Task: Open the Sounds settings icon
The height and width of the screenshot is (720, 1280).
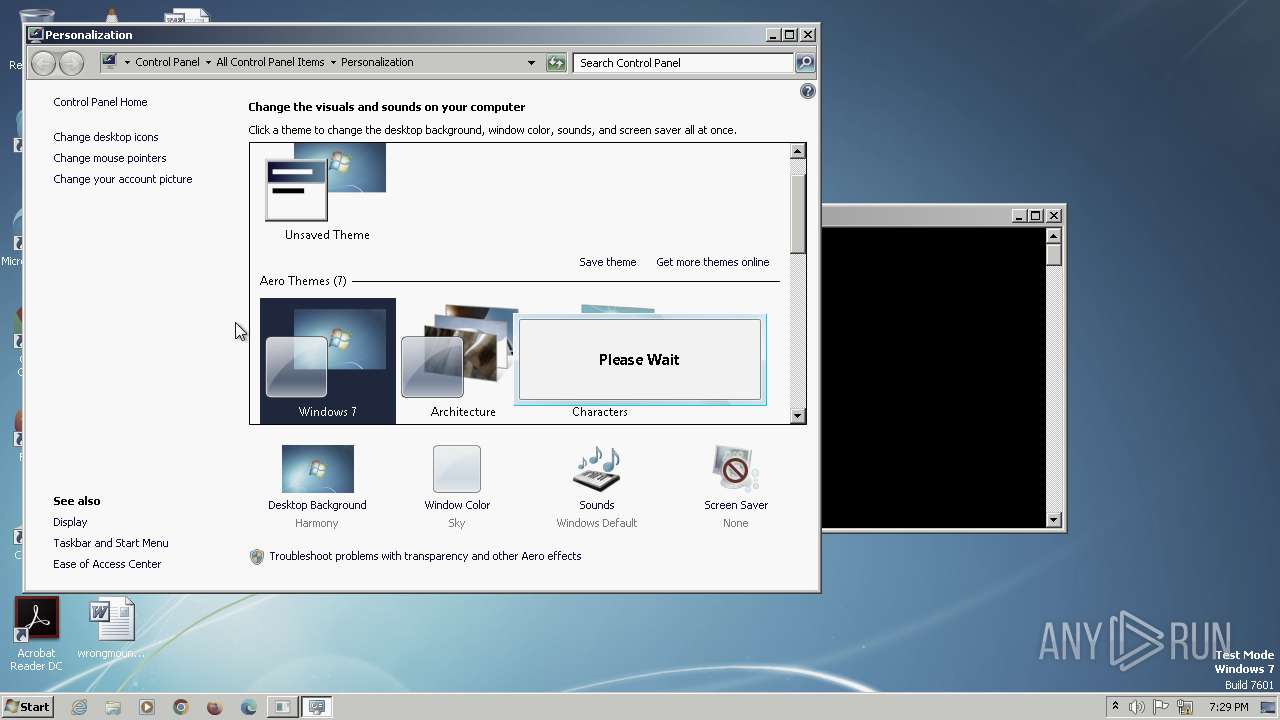Action: pyautogui.click(x=597, y=469)
